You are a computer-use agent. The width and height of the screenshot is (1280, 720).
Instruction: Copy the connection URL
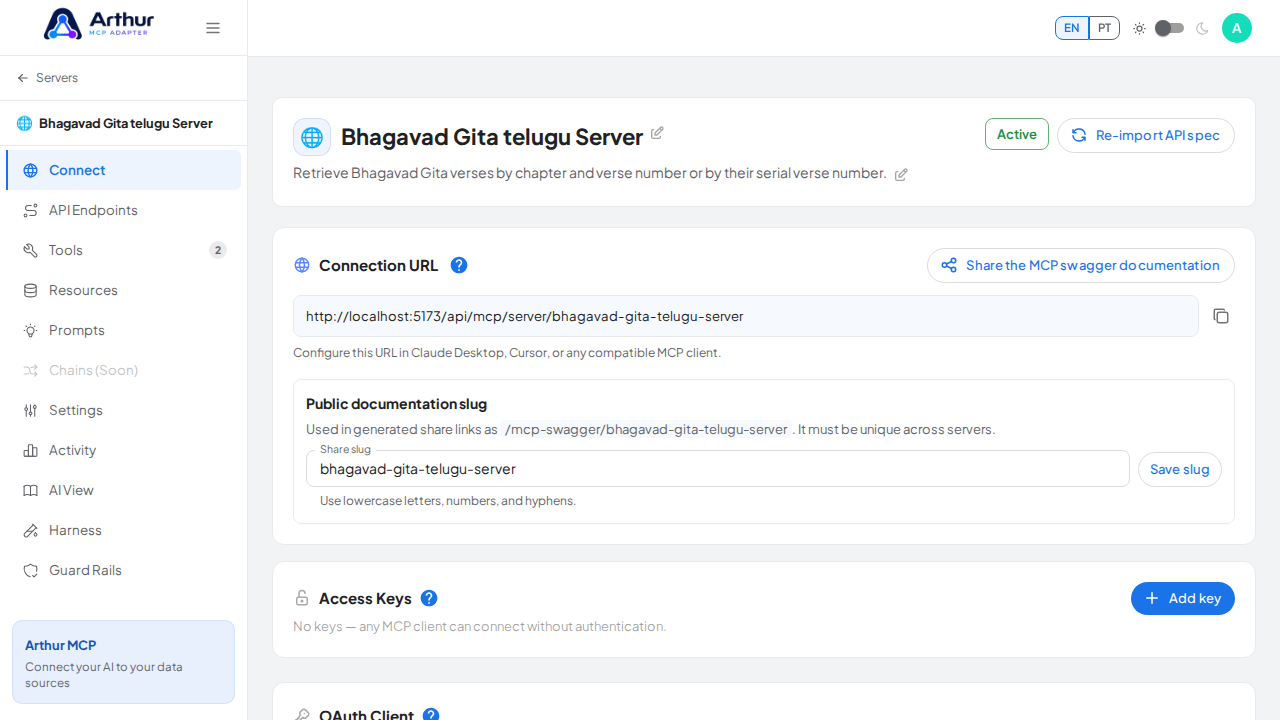[1221, 316]
